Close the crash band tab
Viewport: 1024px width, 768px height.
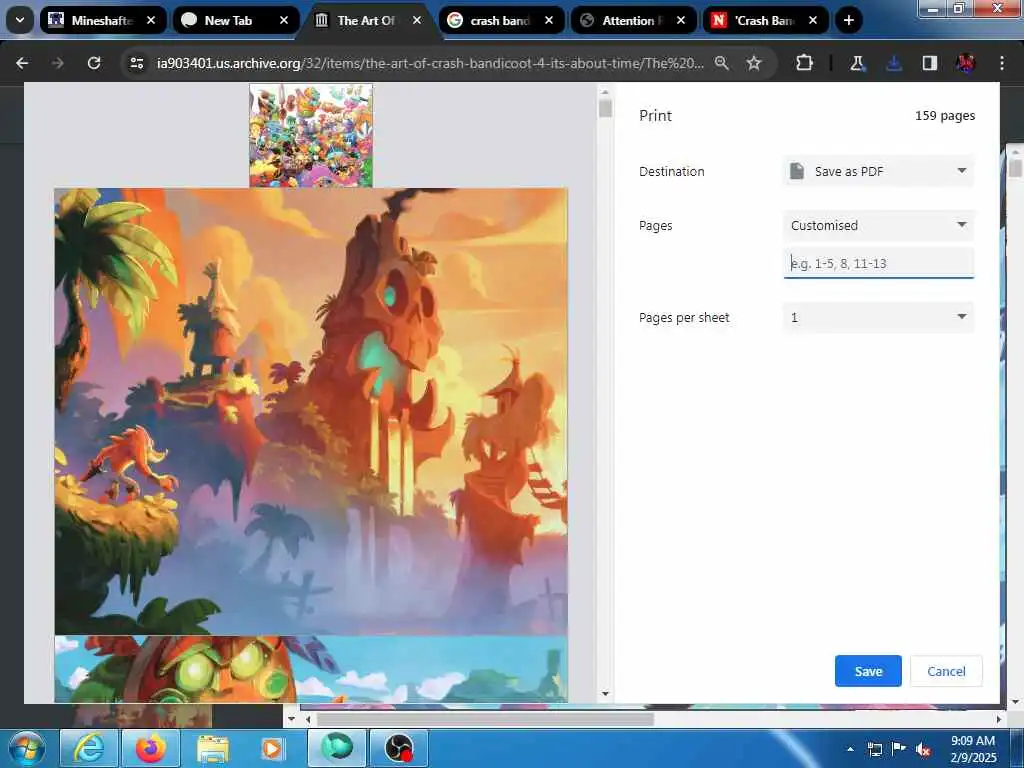[549, 20]
